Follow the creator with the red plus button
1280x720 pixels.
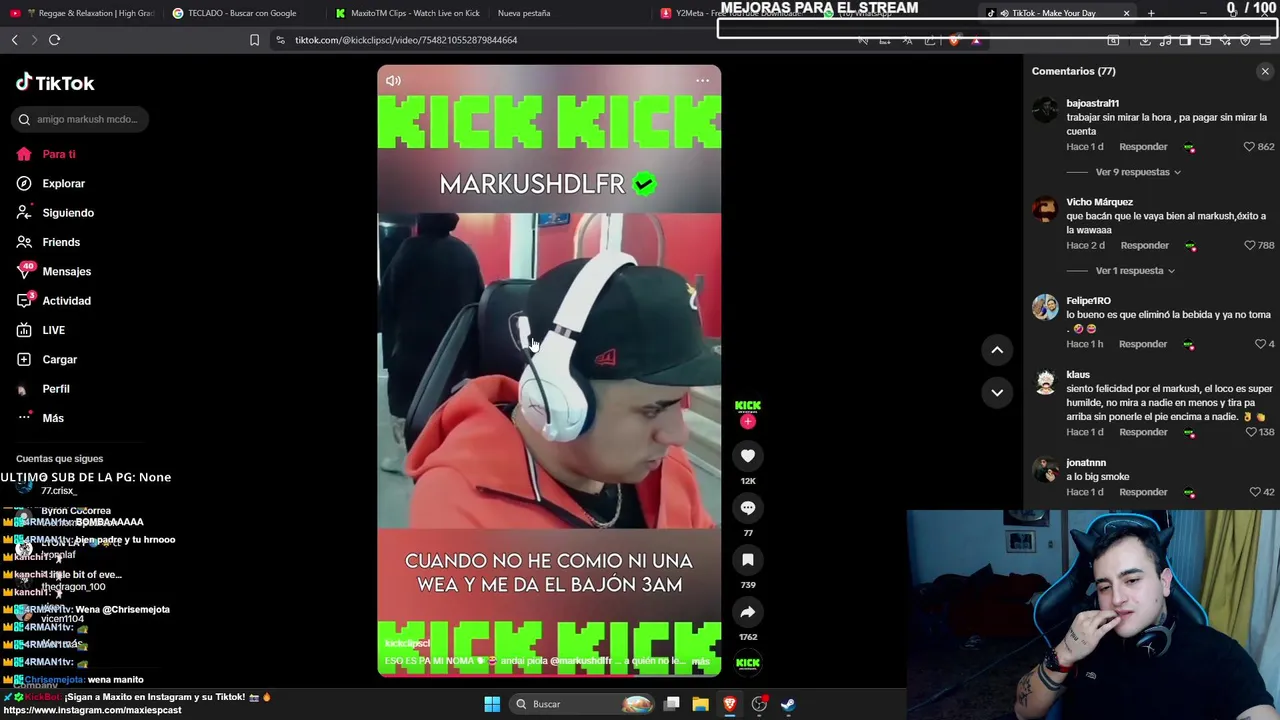pyautogui.click(x=747, y=421)
